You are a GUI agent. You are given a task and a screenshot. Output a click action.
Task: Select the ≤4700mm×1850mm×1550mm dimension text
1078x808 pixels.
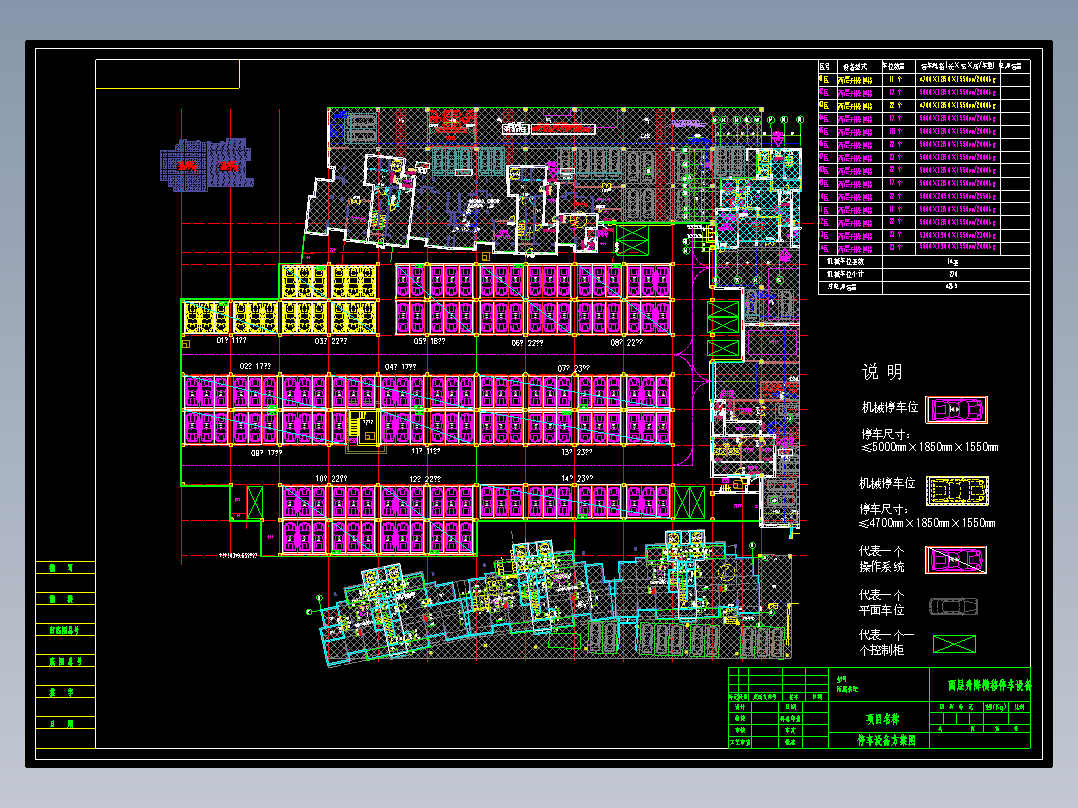[927, 523]
